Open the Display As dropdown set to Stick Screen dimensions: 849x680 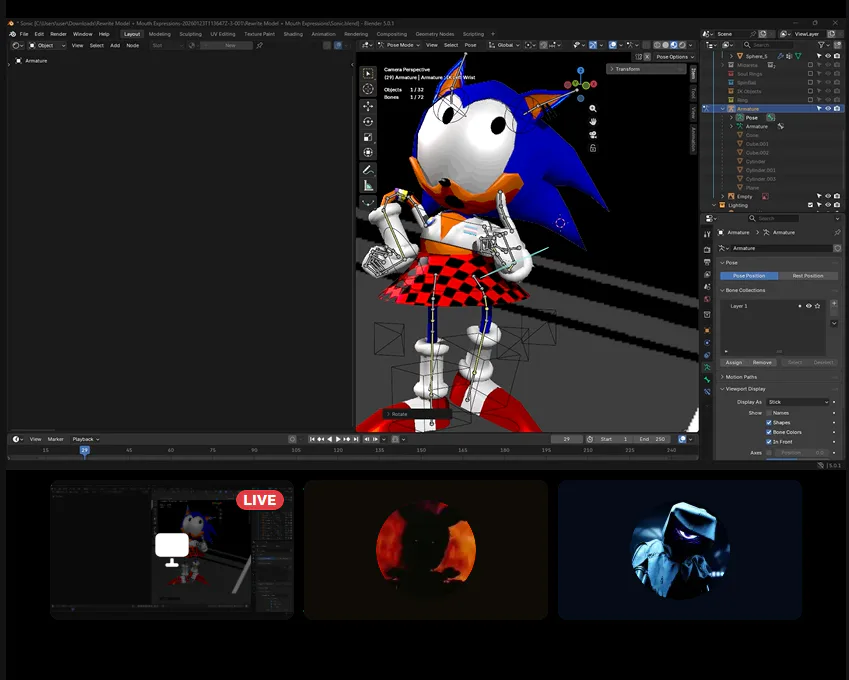pyautogui.click(x=798, y=402)
